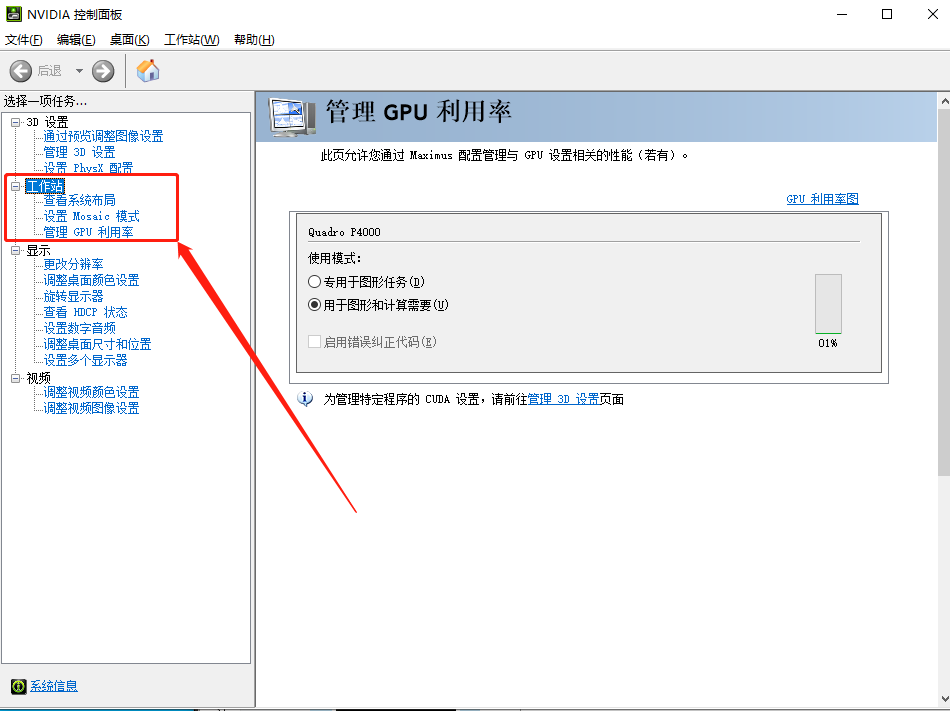Open 调整视频颜色设置 tree item

point(91,392)
